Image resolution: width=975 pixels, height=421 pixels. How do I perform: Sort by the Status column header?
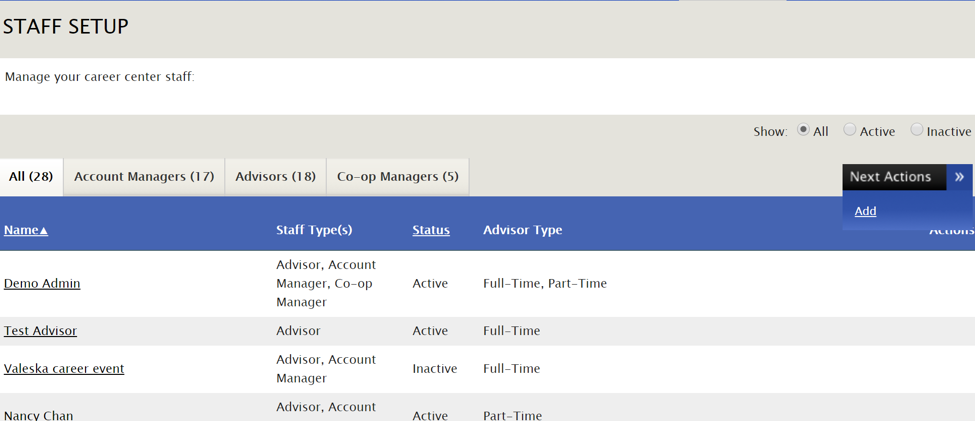(x=431, y=230)
